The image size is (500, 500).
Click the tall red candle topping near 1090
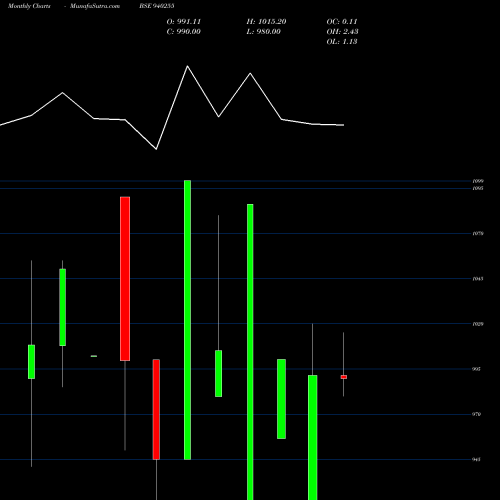125,279
